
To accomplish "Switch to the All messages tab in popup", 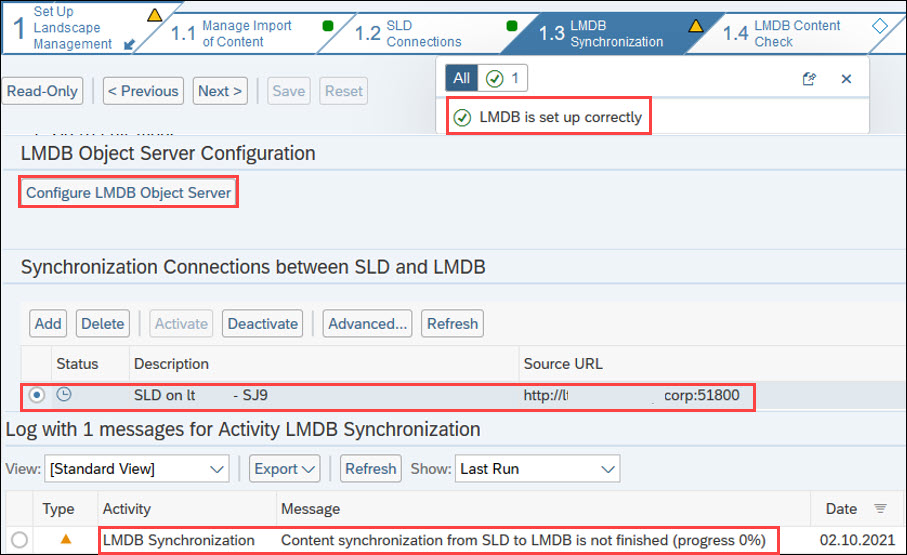I will coord(460,78).
